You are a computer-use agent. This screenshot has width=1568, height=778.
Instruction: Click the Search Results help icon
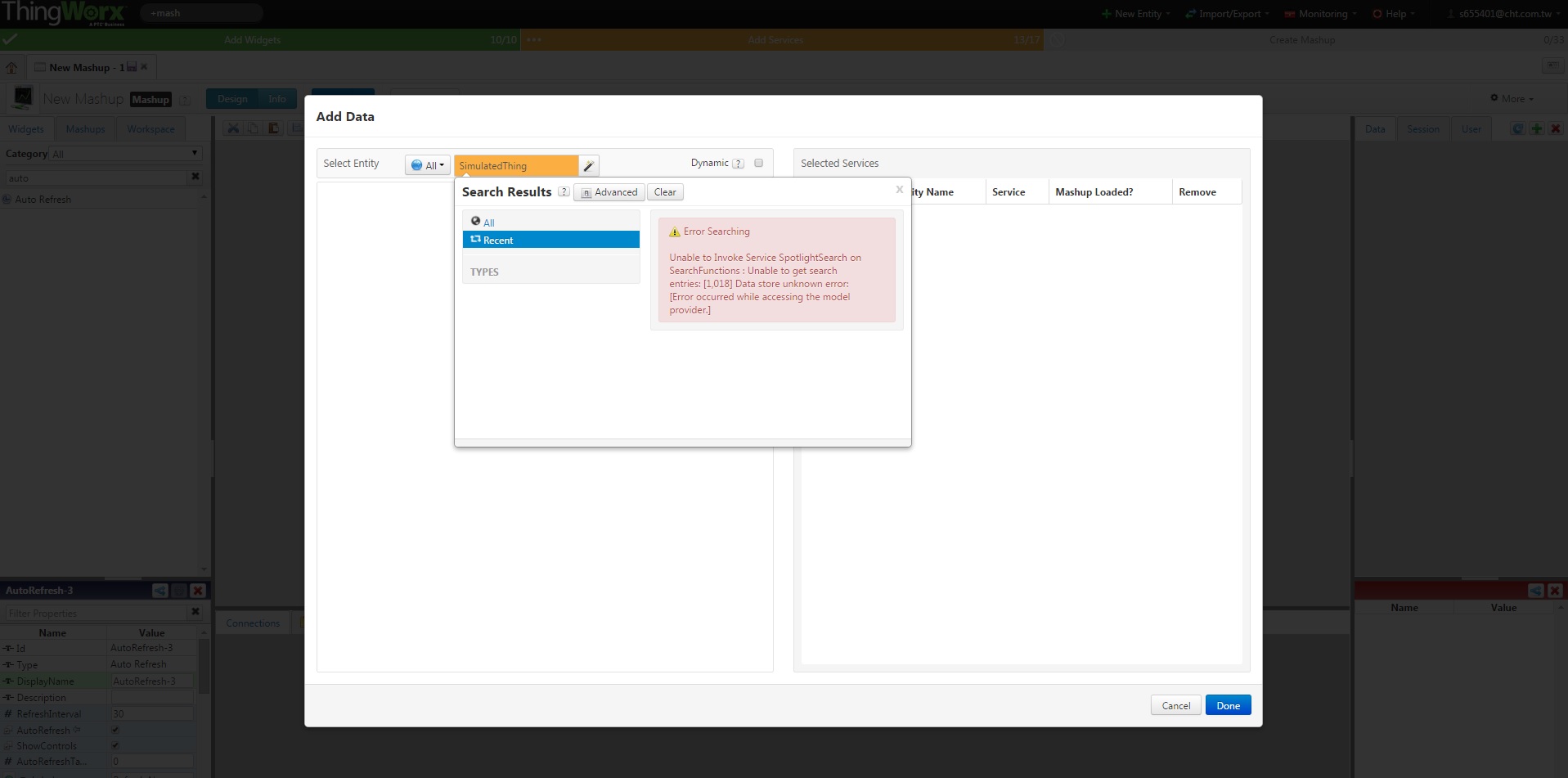(x=564, y=191)
